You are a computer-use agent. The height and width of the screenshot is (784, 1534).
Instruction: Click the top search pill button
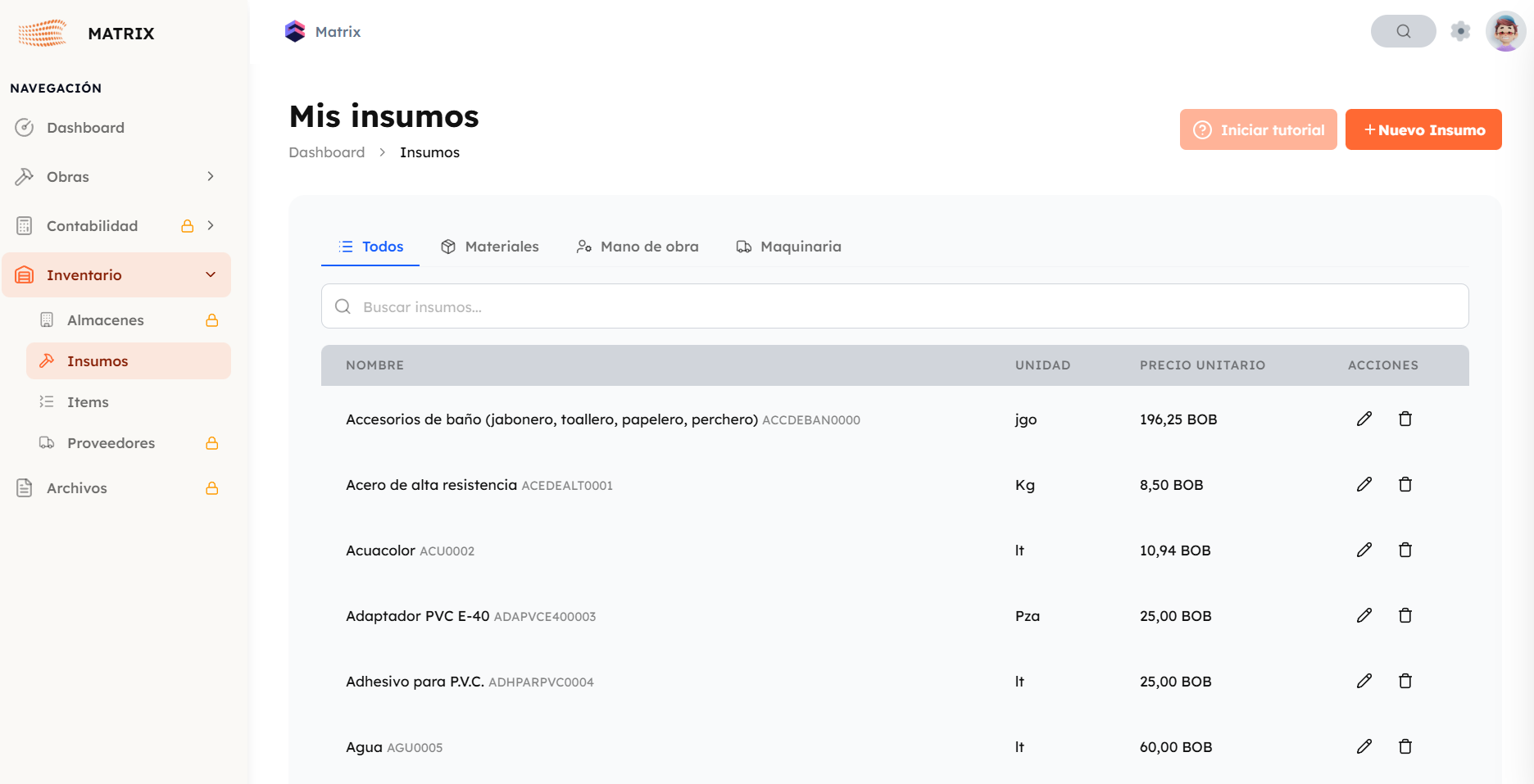[1403, 31]
